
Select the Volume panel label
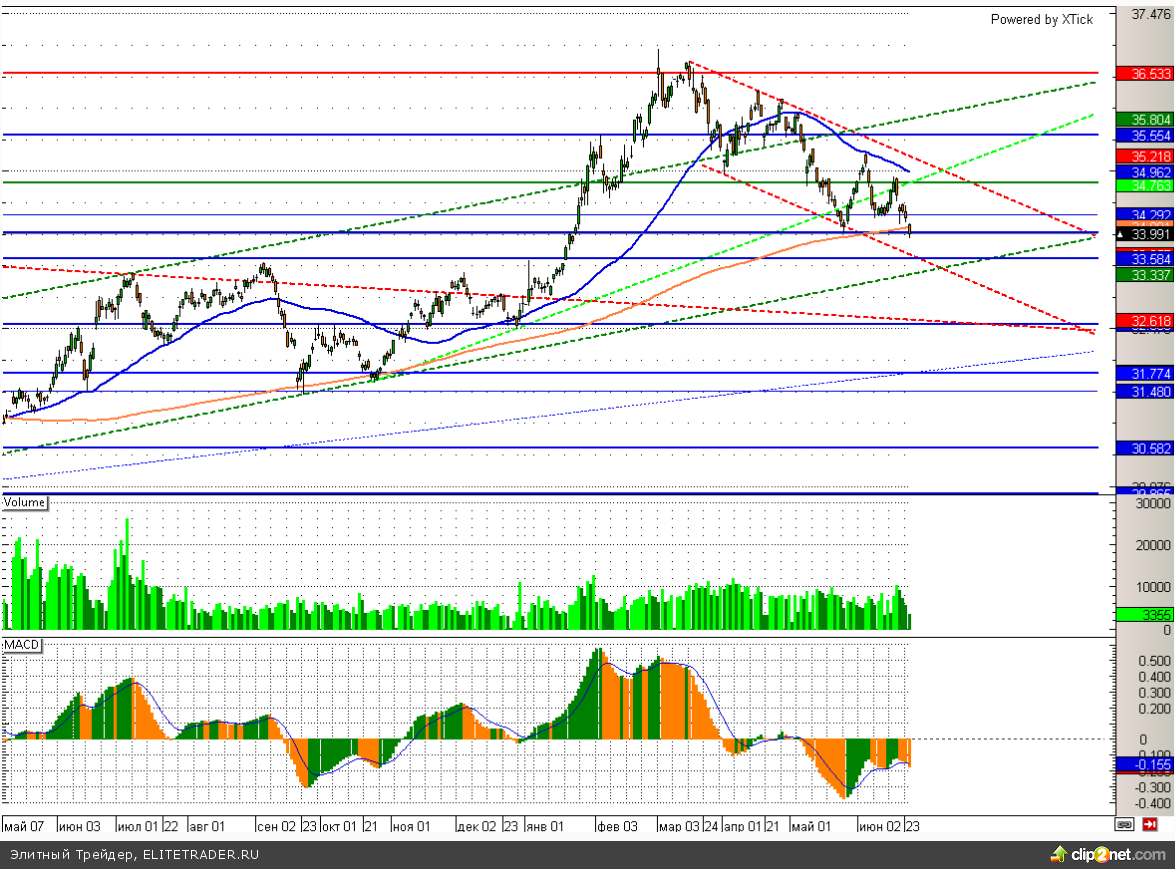[25, 502]
